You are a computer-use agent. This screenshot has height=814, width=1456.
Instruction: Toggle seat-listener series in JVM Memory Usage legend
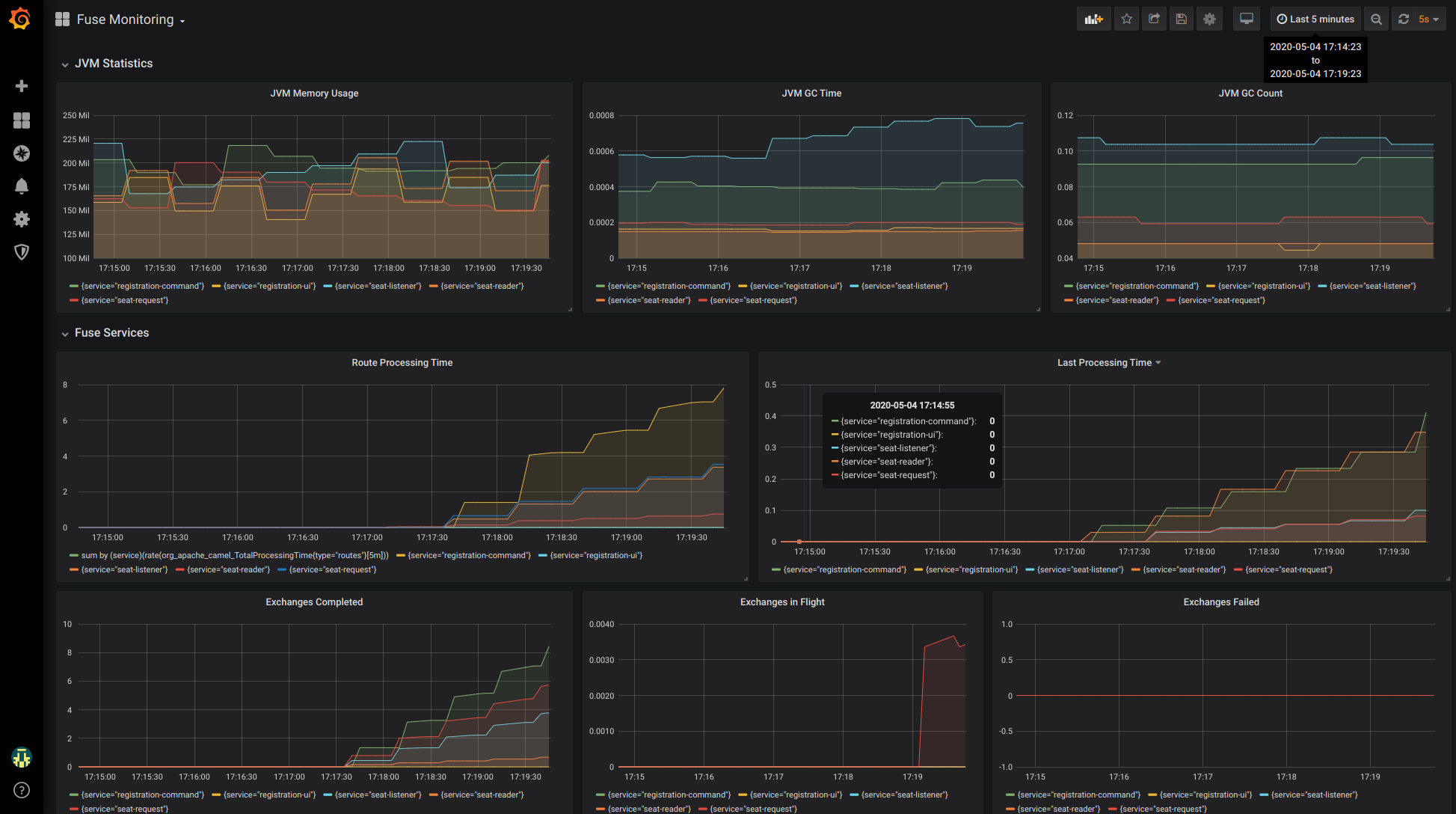click(x=378, y=286)
